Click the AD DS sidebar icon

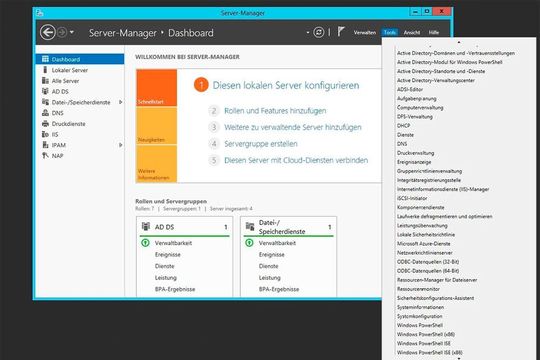point(45,91)
